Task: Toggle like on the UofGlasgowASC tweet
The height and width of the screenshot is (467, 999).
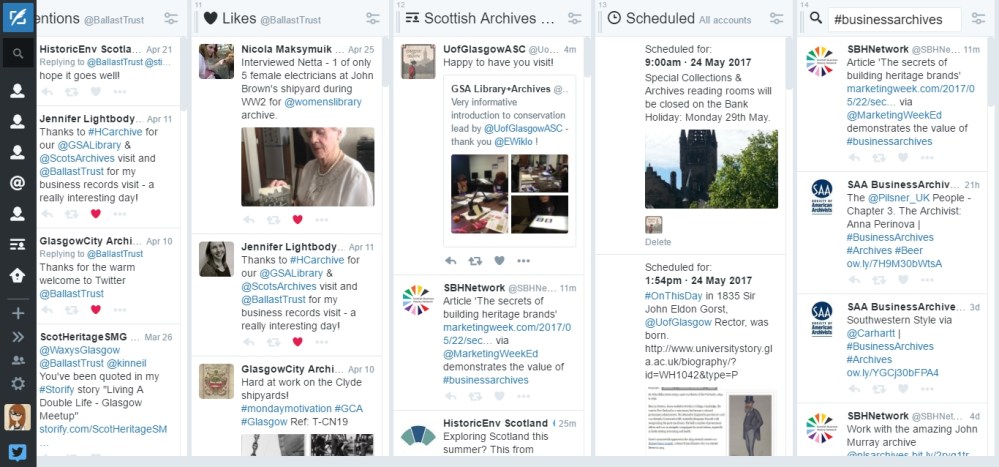Action: pyautogui.click(x=499, y=260)
